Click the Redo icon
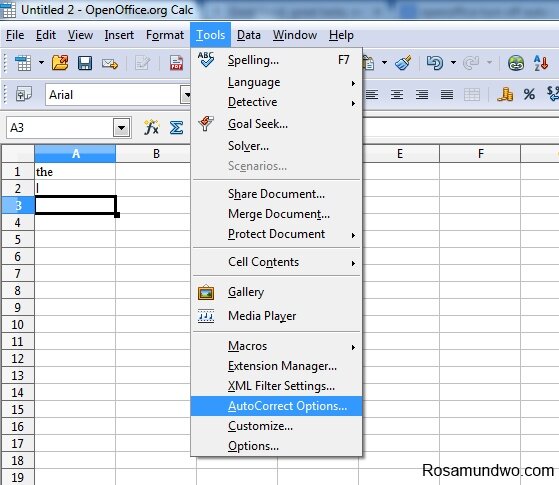The height and width of the screenshot is (485, 559). (x=471, y=63)
